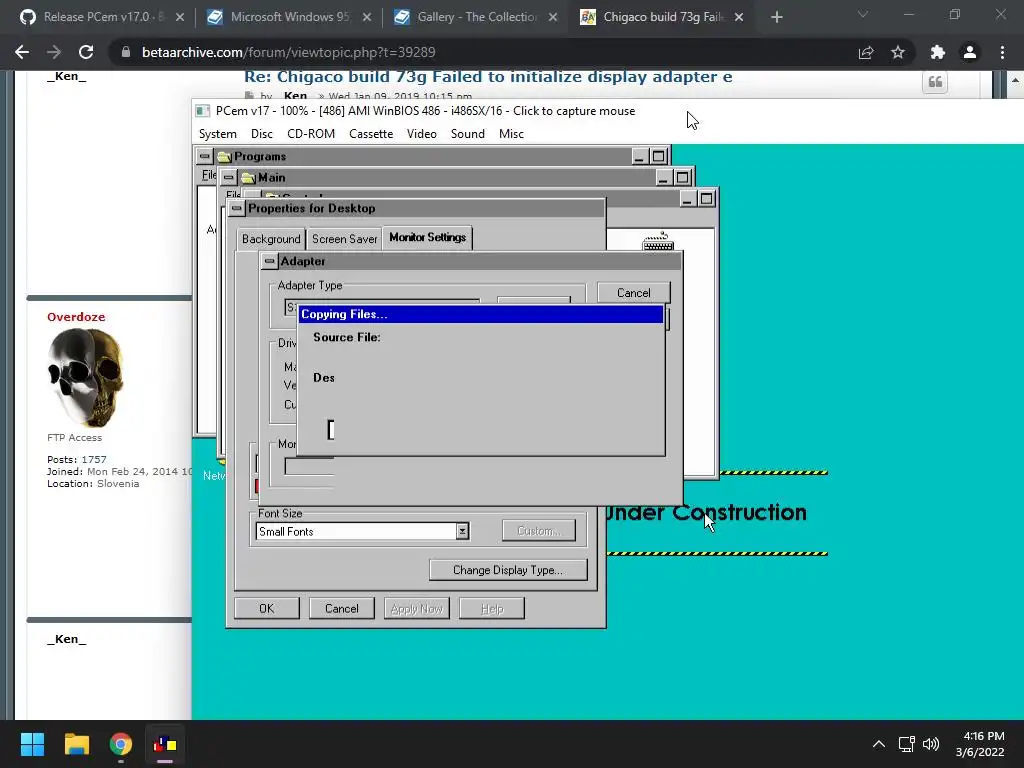Cancel the Properties for Desktop dialog
Screen dimensions: 1024x768
pyautogui.click(x=342, y=609)
